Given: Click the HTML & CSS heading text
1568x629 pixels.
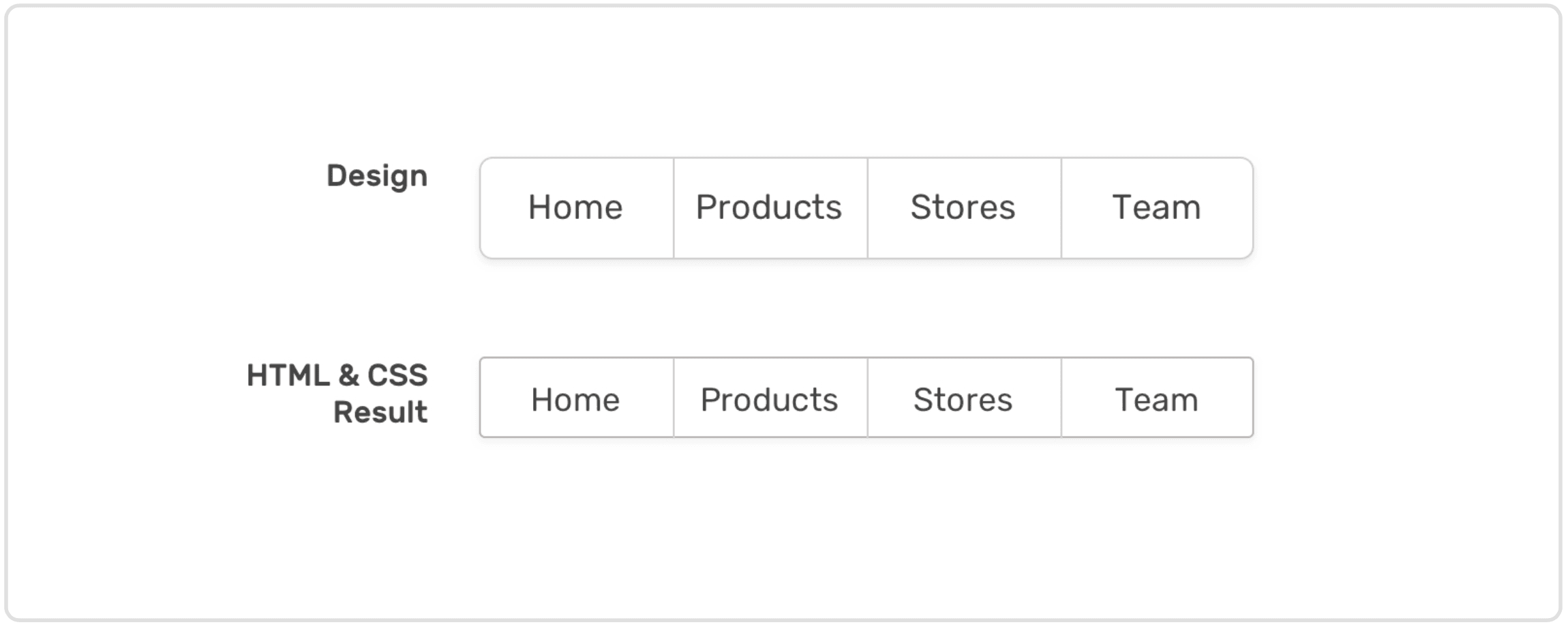Looking at the screenshot, I should (337, 375).
